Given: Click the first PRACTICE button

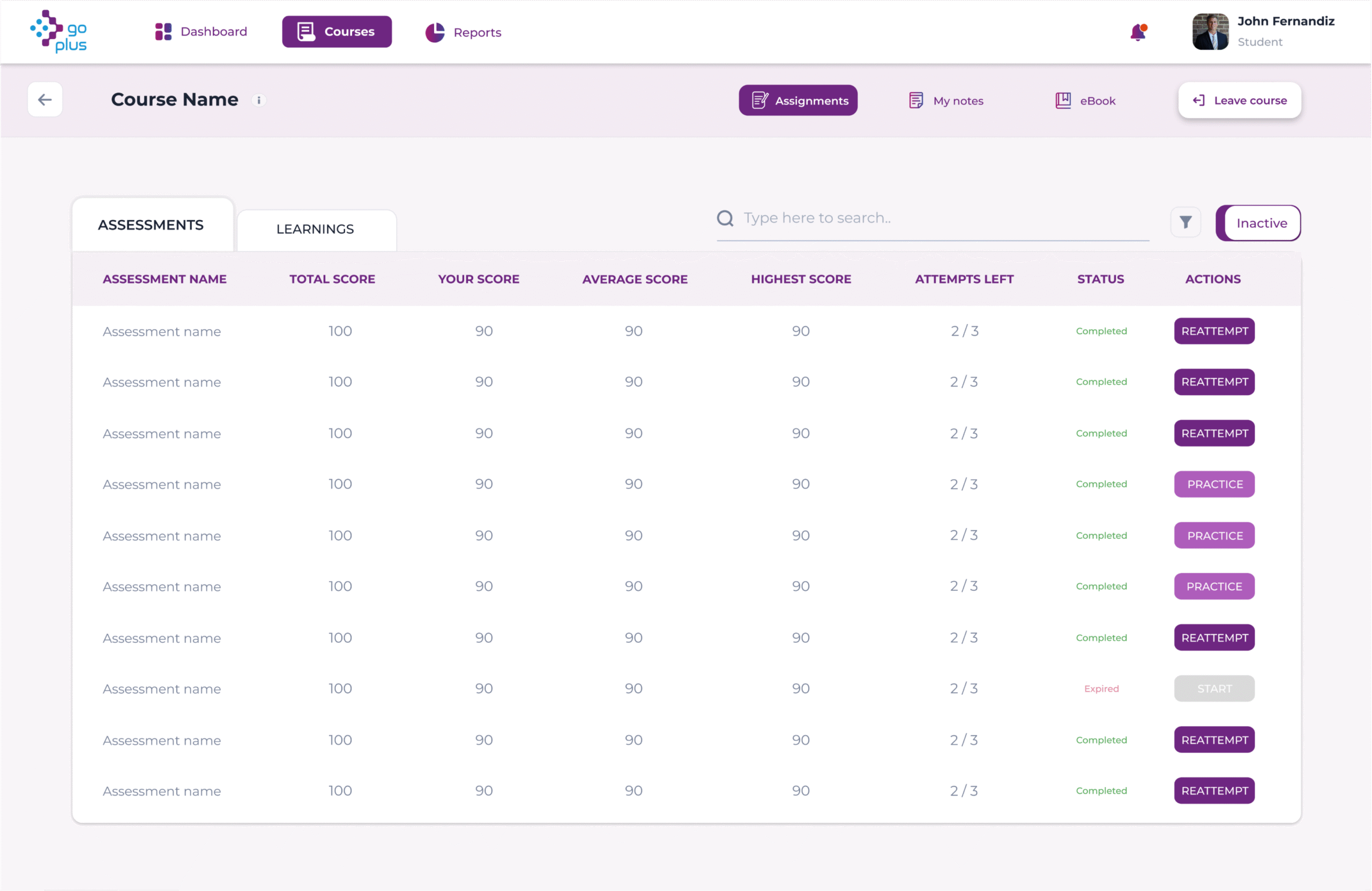Looking at the screenshot, I should (x=1214, y=485).
